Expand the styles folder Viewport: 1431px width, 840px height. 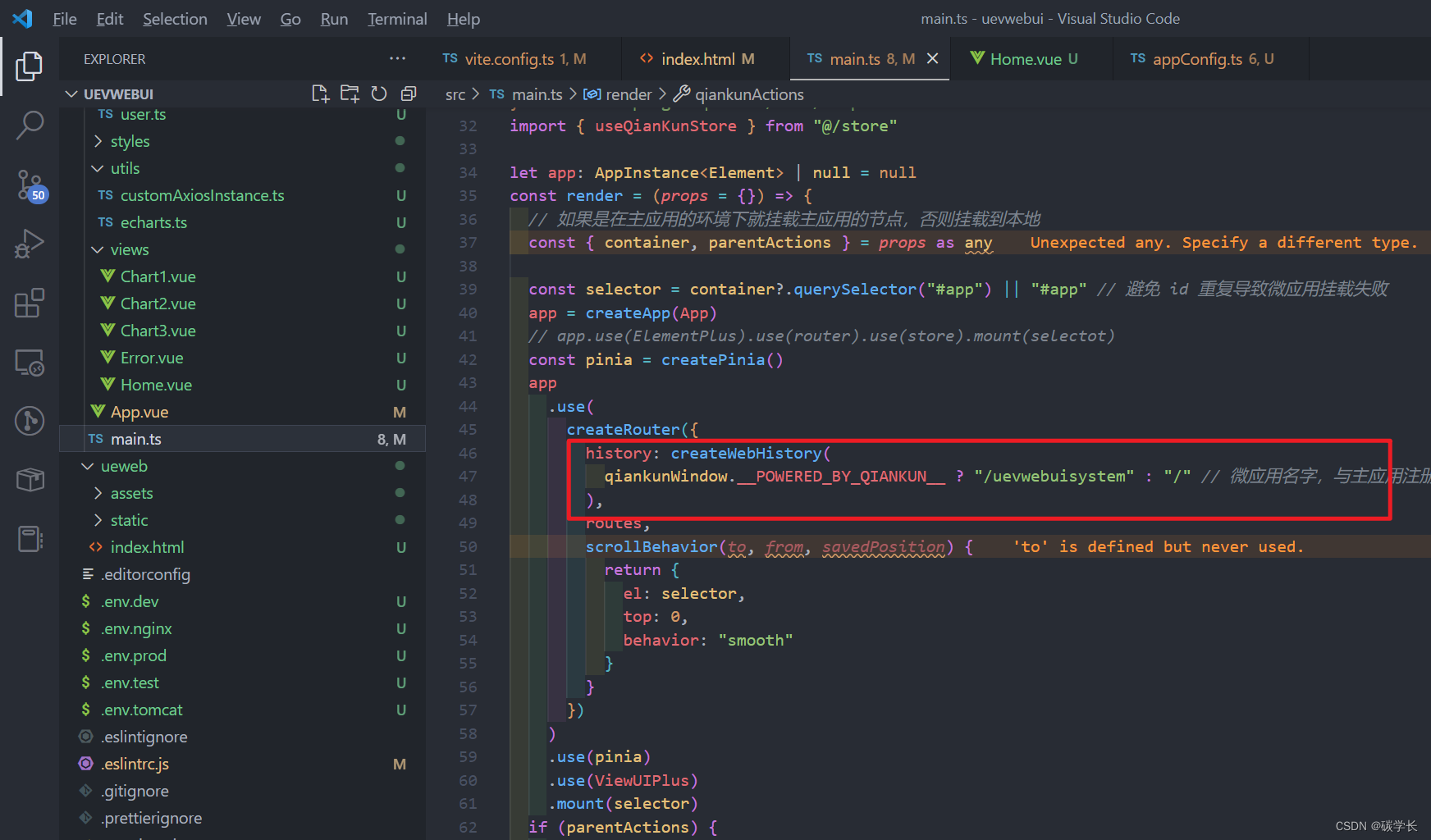click(x=98, y=141)
